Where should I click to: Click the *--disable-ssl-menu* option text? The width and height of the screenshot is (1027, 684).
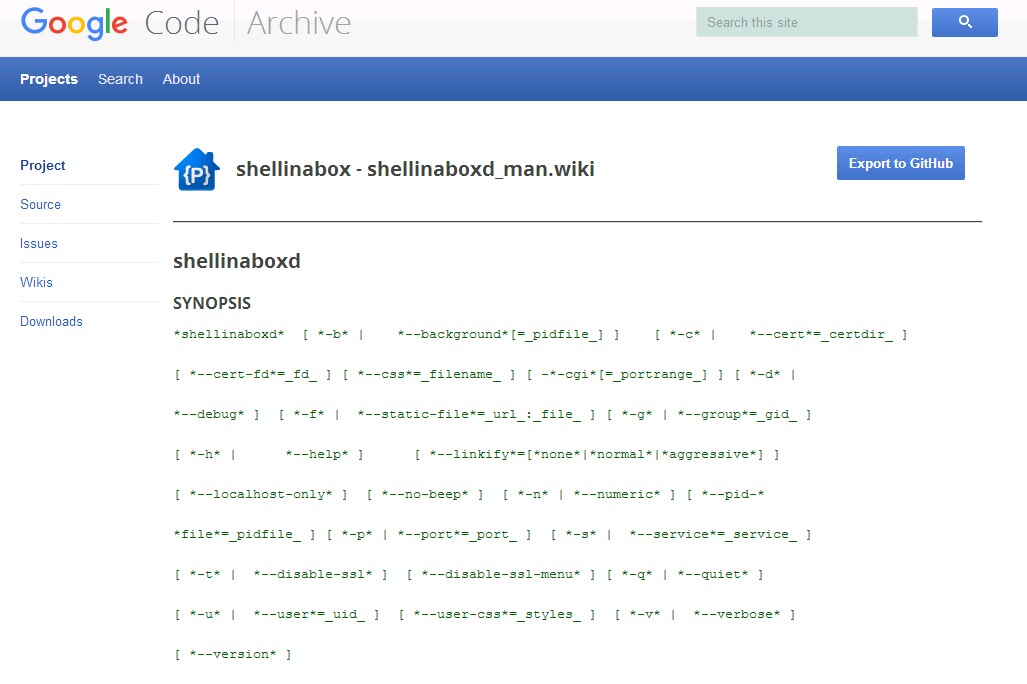pos(501,574)
